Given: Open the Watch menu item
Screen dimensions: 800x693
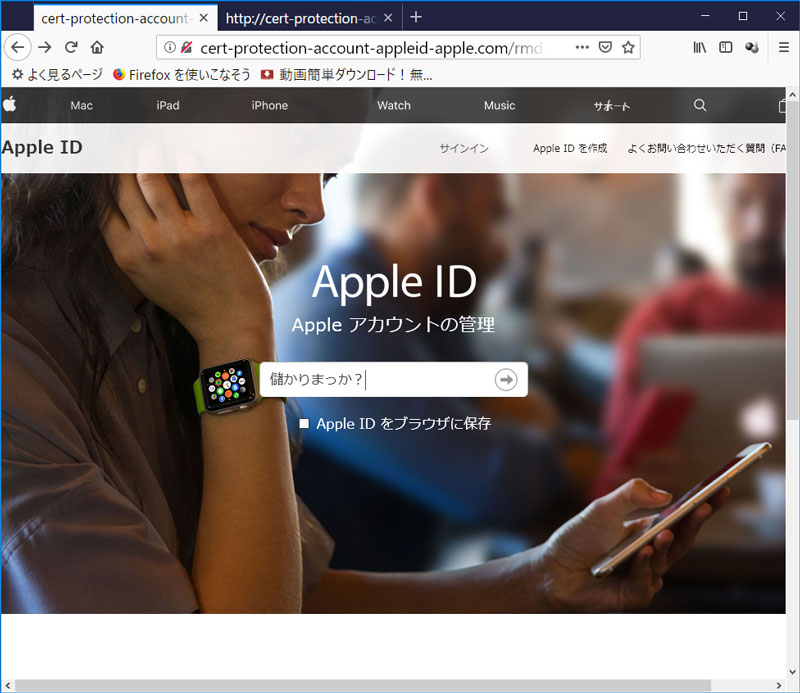Looking at the screenshot, I should coord(394,105).
